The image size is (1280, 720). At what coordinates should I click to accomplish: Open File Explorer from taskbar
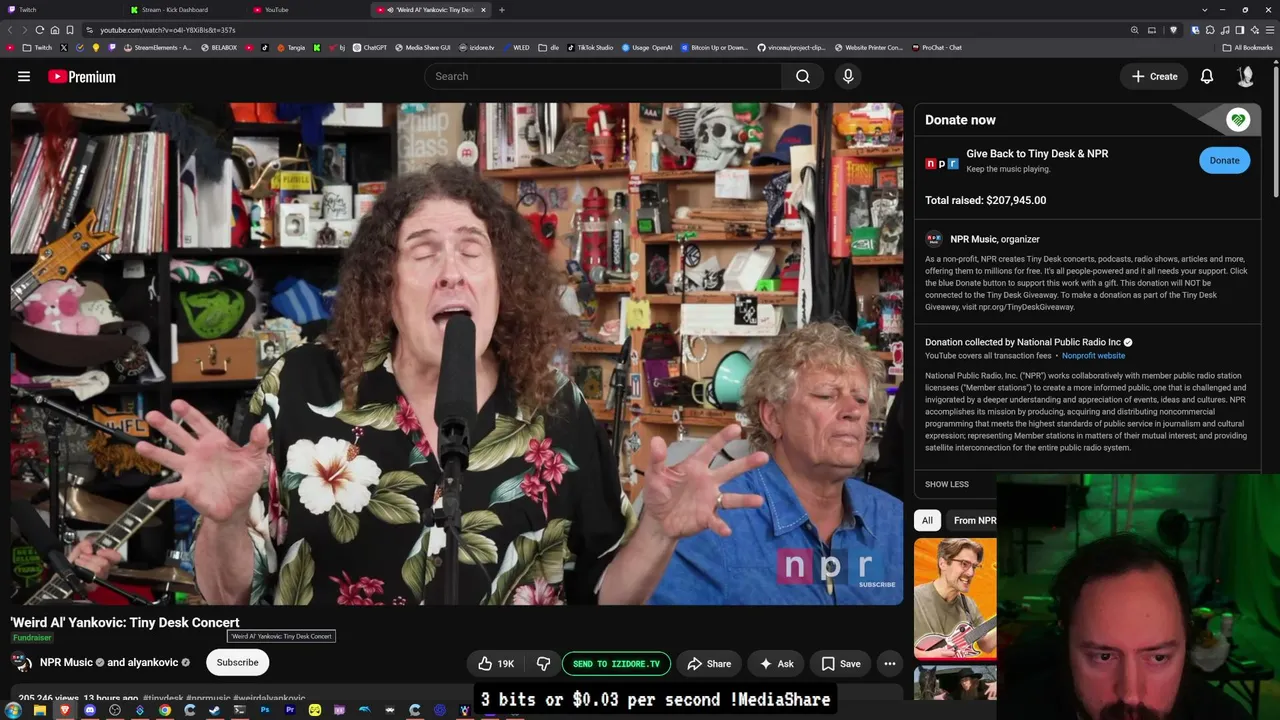[40, 710]
